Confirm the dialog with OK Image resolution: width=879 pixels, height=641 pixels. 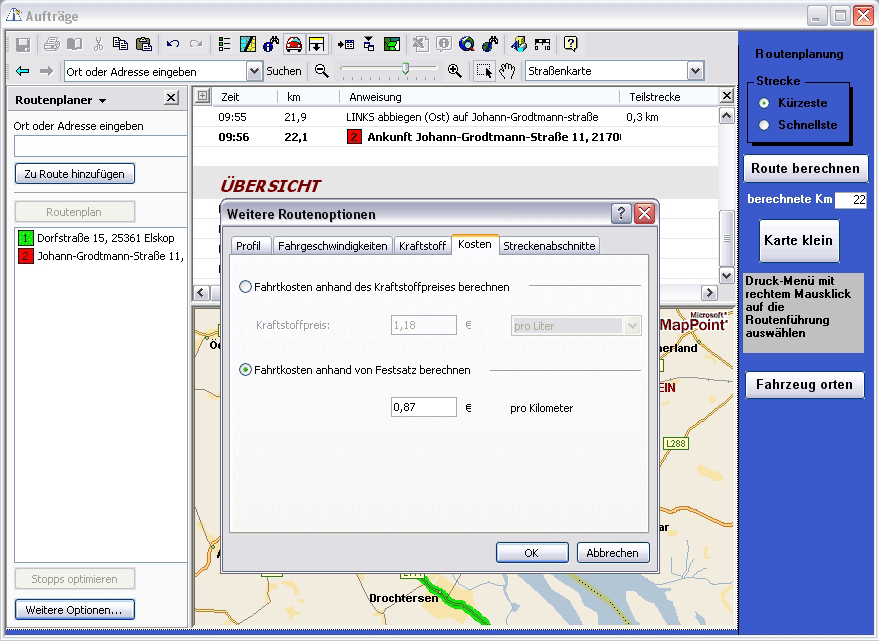click(x=531, y=552)
